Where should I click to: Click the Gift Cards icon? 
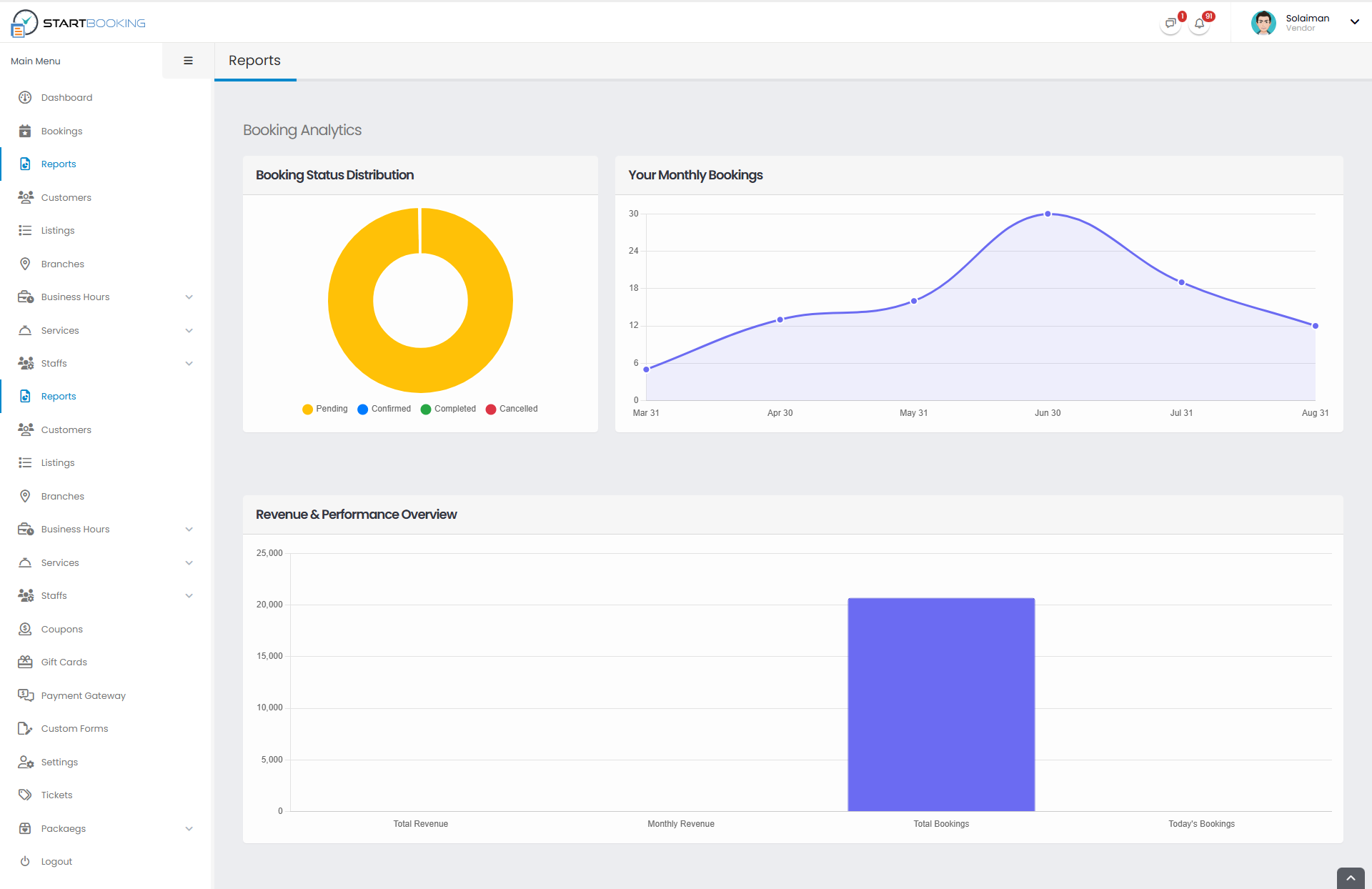[x=25, y=662]
